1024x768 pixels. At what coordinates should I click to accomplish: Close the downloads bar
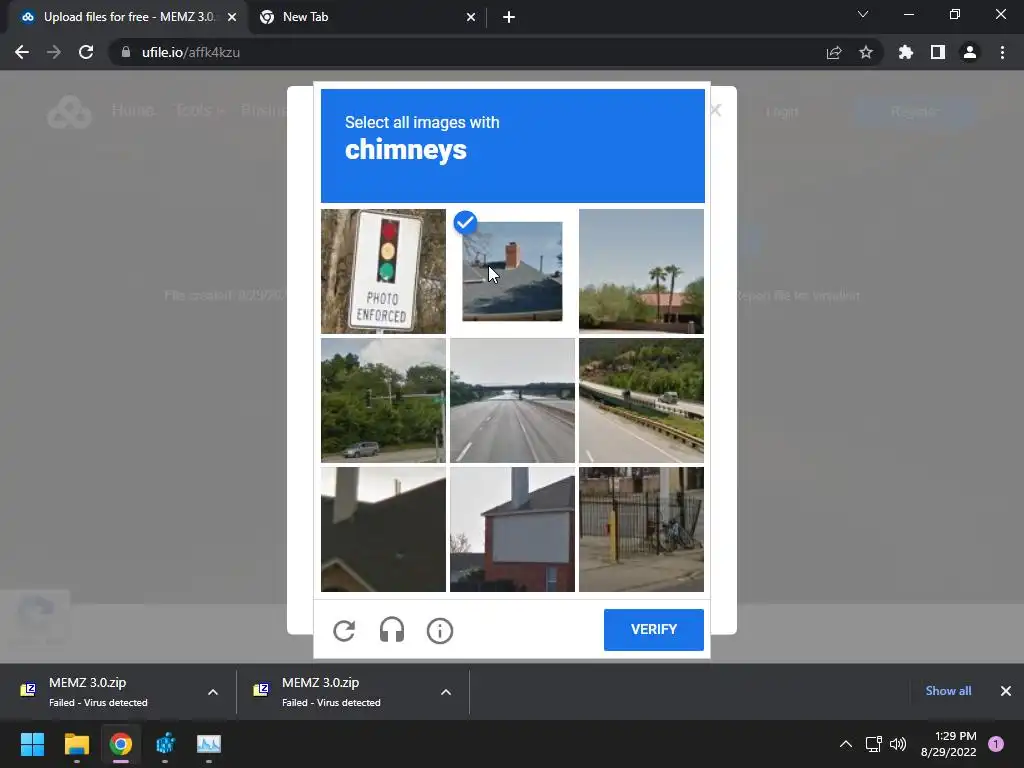[1006, 691]
